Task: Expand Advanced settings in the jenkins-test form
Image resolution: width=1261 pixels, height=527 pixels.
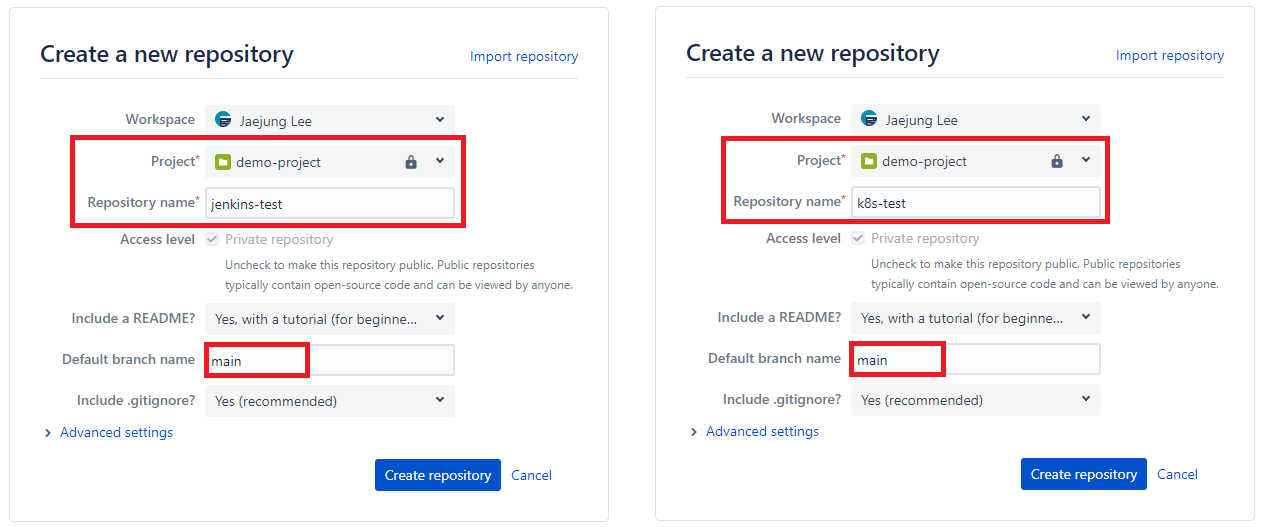Action: (109, 433)
